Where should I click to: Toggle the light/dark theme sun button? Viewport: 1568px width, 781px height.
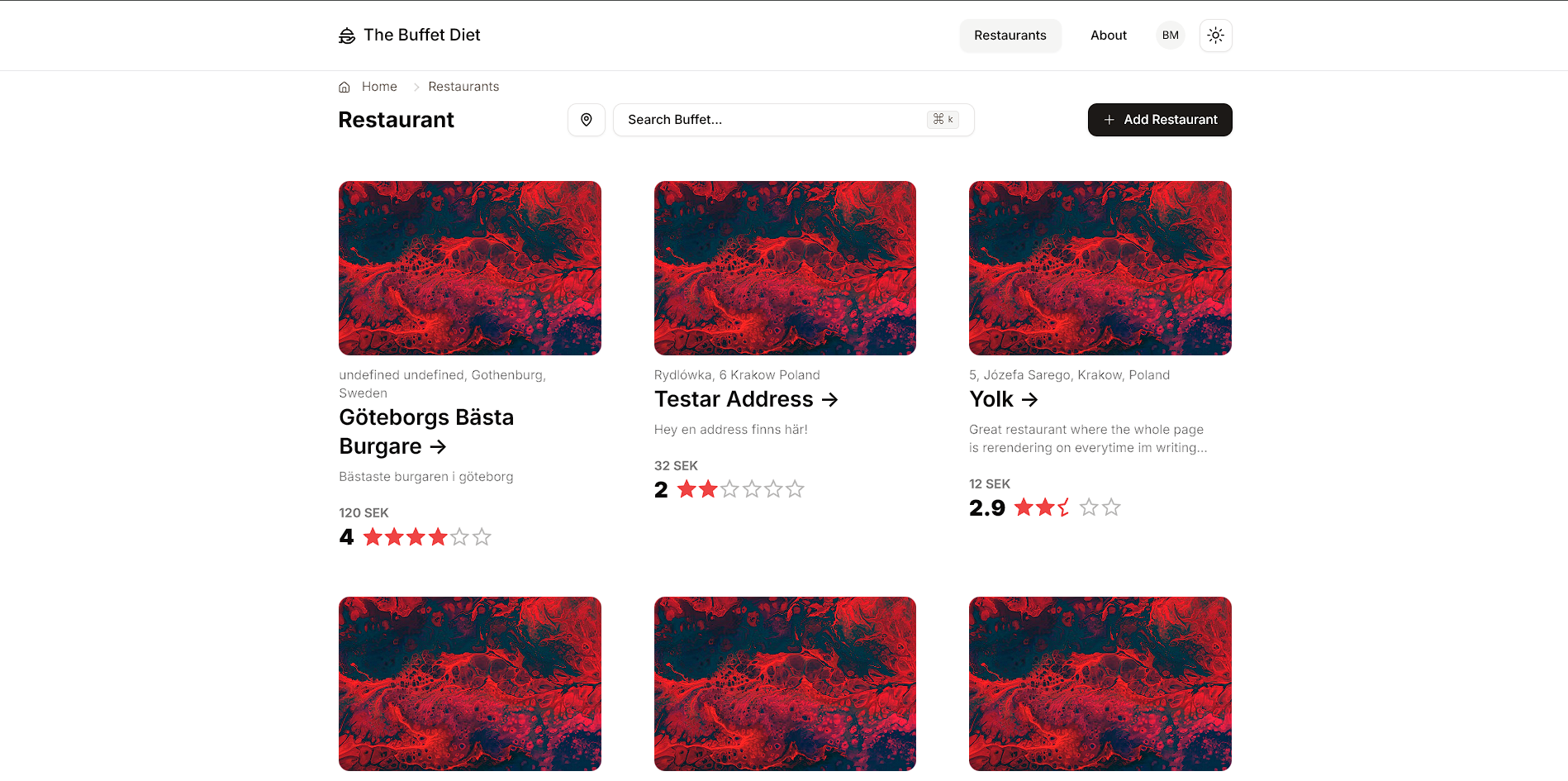pos(1215,36)
